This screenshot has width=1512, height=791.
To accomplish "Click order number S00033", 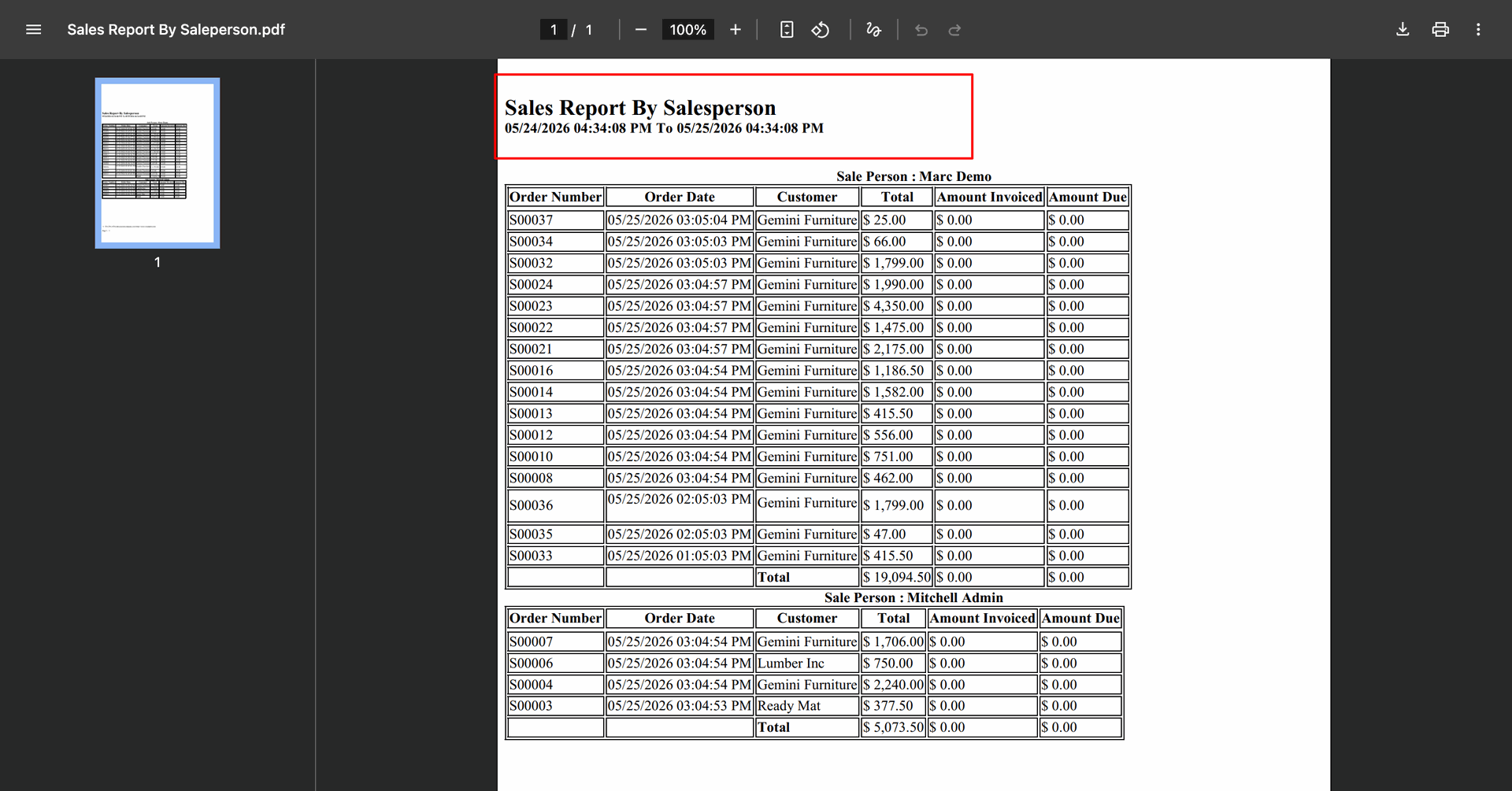I will click(532, 556).
